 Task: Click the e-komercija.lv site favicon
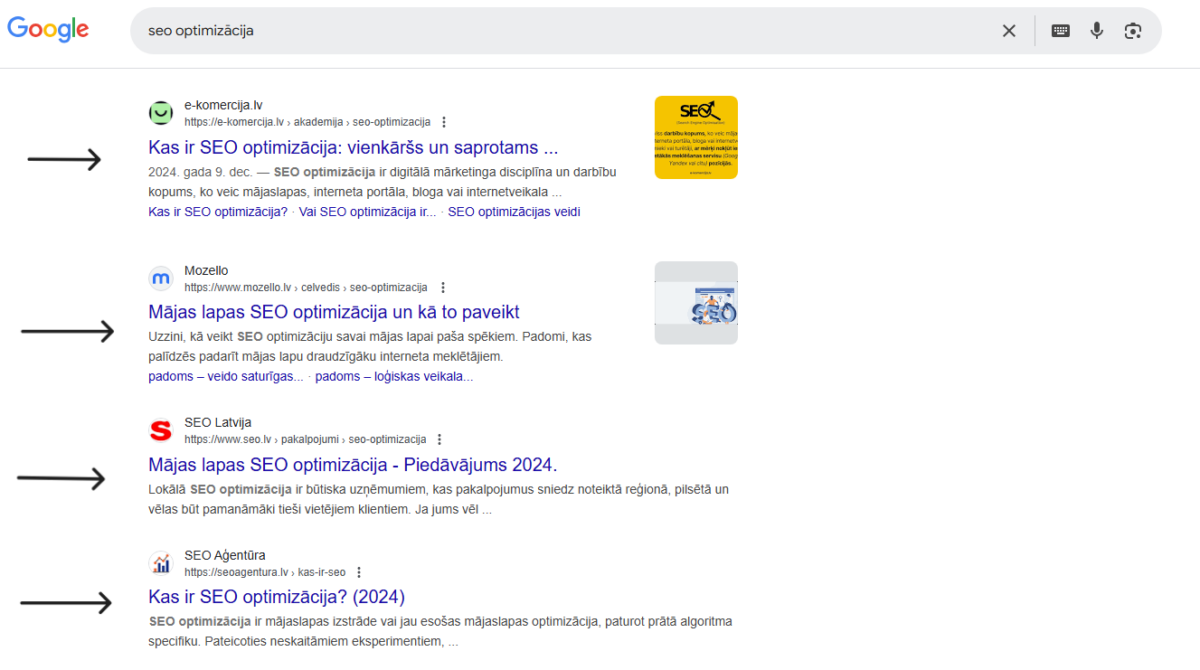tap(161, 113)
